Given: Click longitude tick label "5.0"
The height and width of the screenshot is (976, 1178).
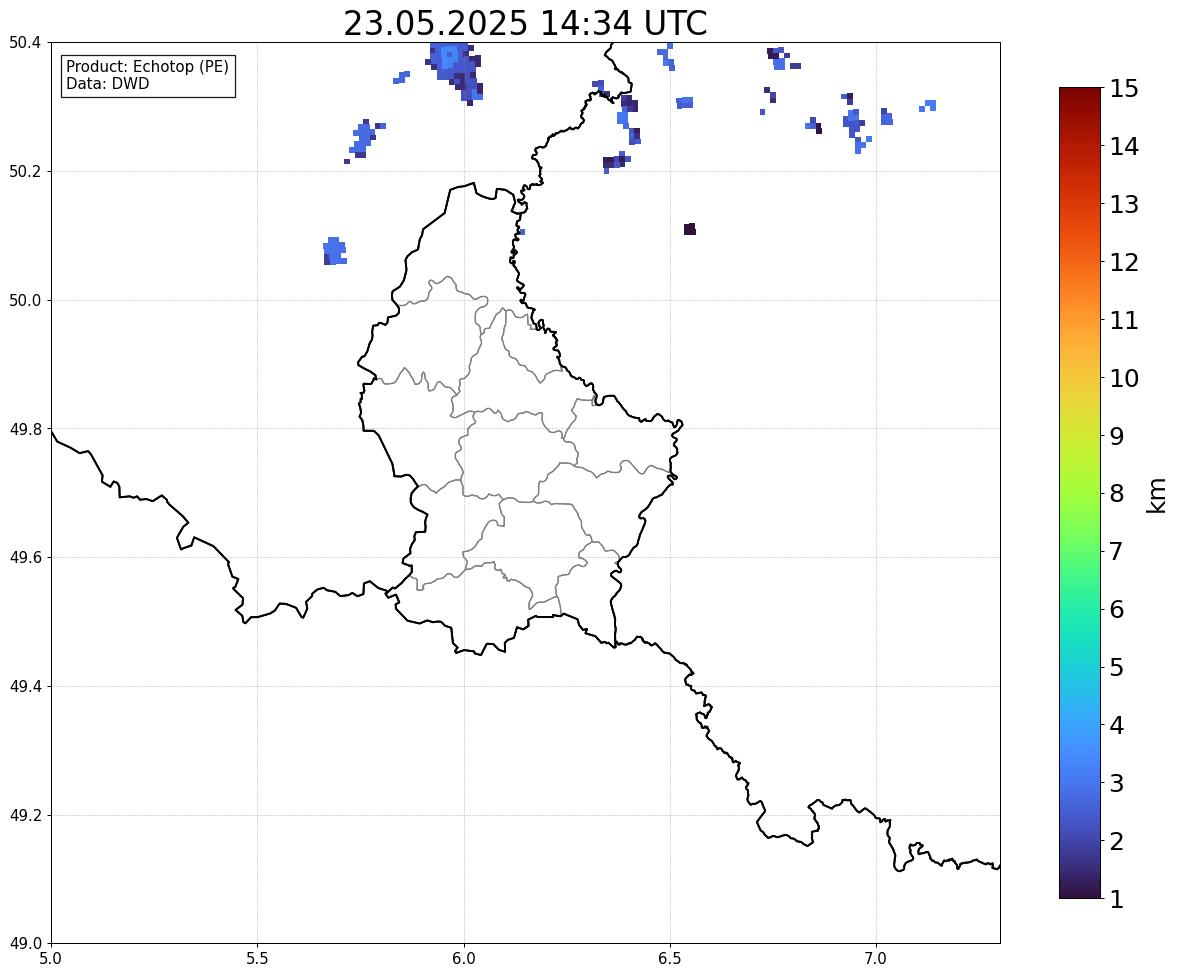Looking at the screenshot, I should (51, 959).
